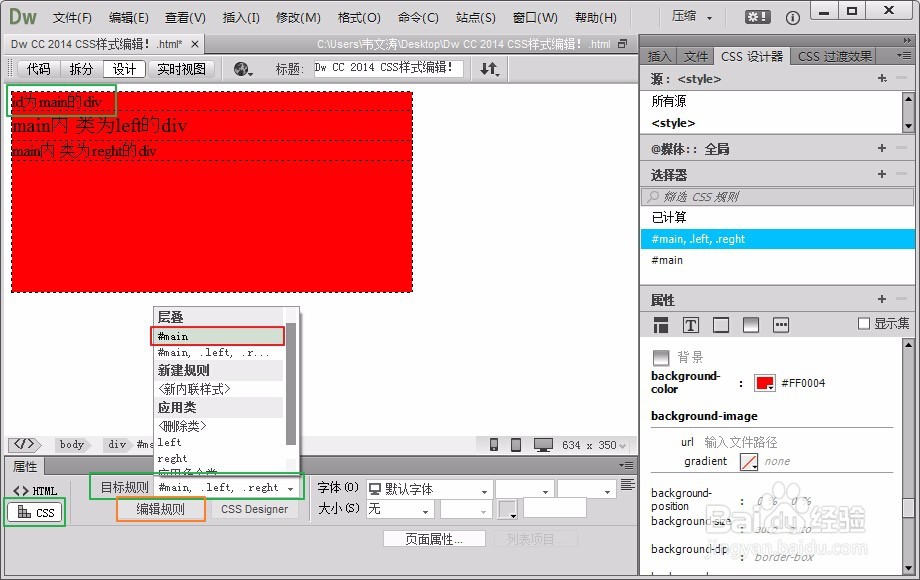Image resolution: width=920 pixels, height=580 pixels.
Task: Click the body tag in tag selector
Action: 72,445
